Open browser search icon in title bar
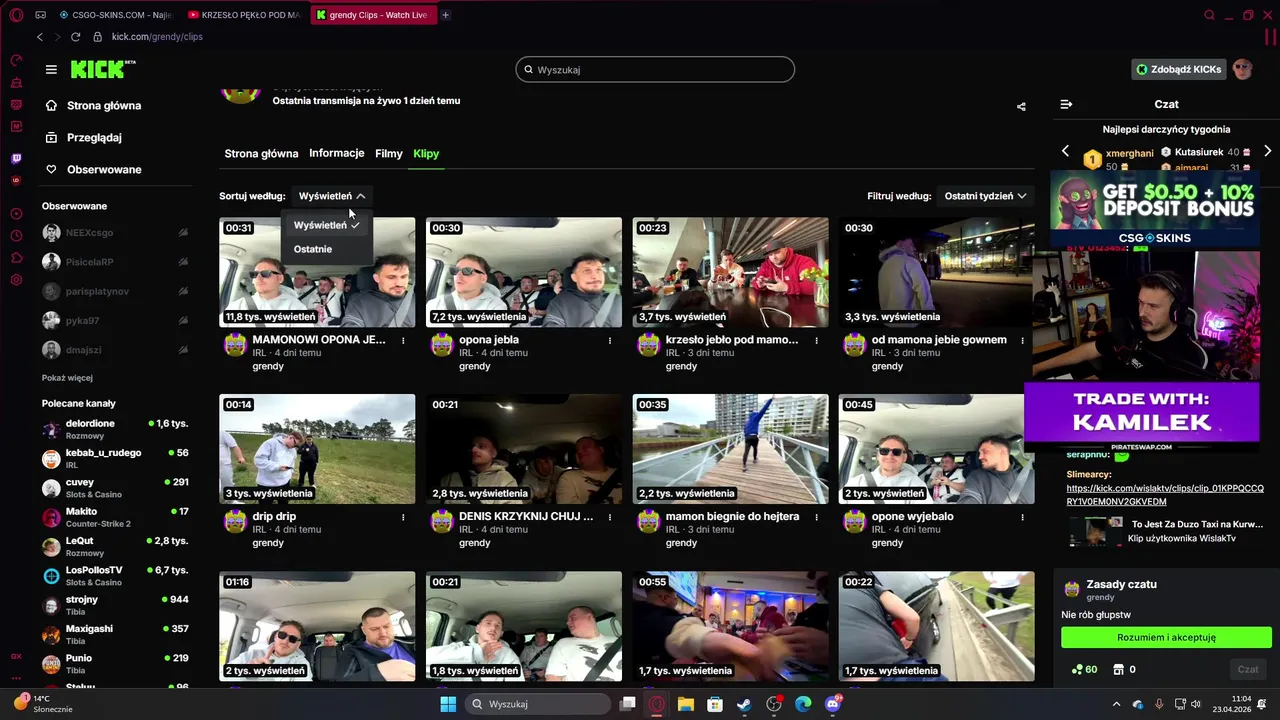Screen dimensions: 1280x720 [1209, 15]
